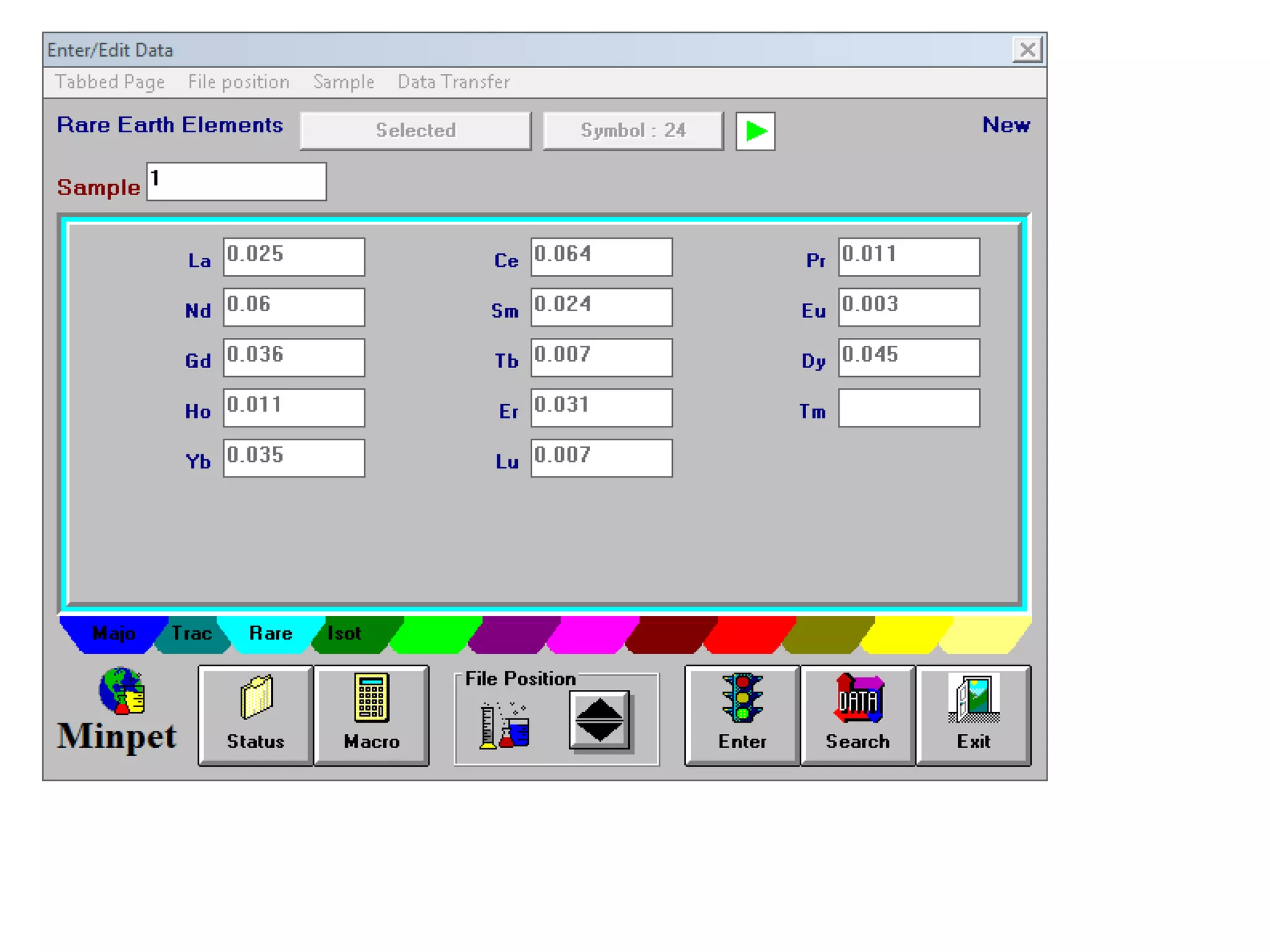The image size is (1270, 952).
Task: Click the chemistry flask File Position icon
Action: (x=505, y=725)
